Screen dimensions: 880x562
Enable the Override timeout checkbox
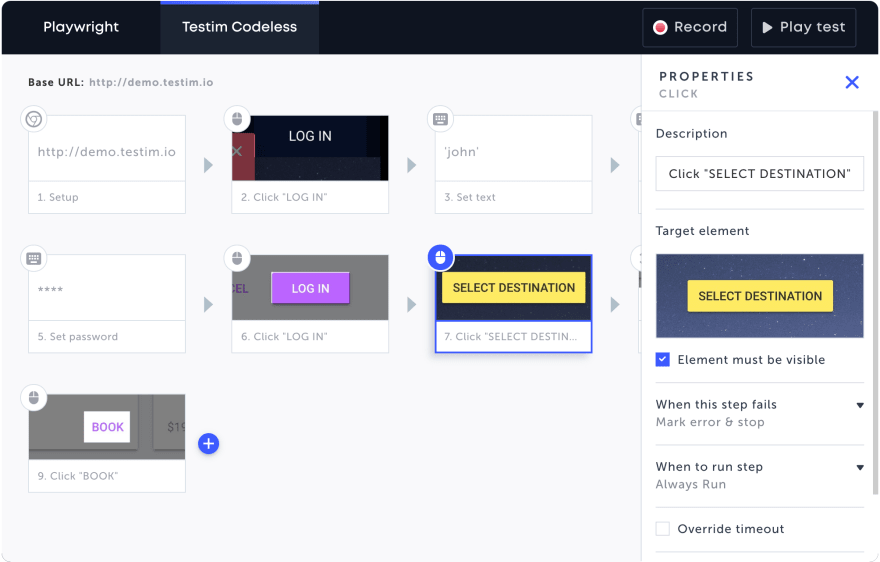click(x=663, y=528)
